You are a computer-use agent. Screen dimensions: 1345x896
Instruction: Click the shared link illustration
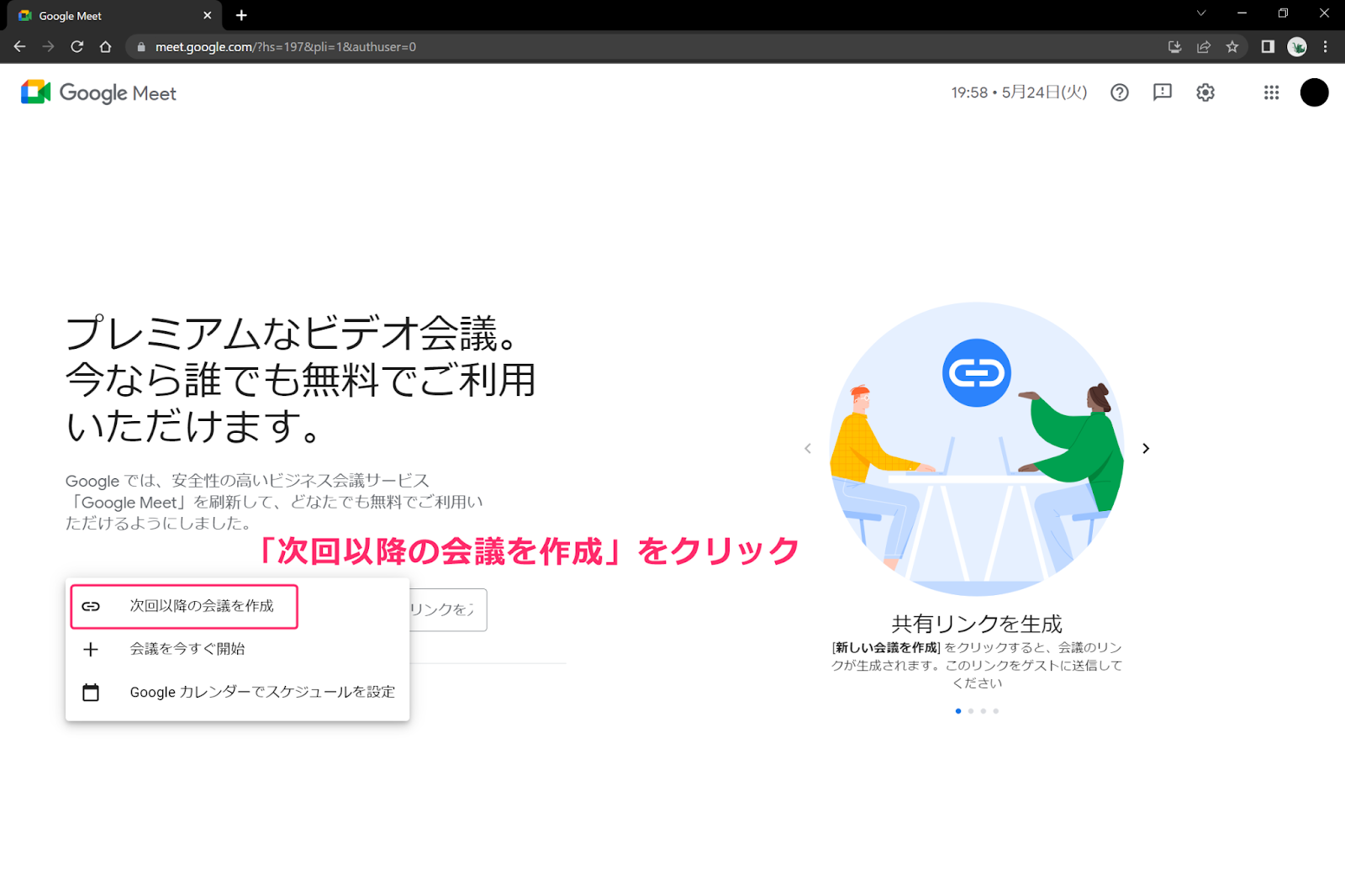click(977, 449)
